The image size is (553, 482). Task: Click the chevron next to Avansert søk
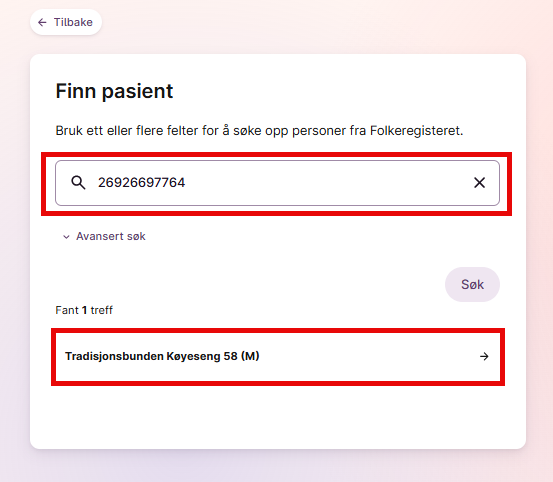(x=66, y=237)
